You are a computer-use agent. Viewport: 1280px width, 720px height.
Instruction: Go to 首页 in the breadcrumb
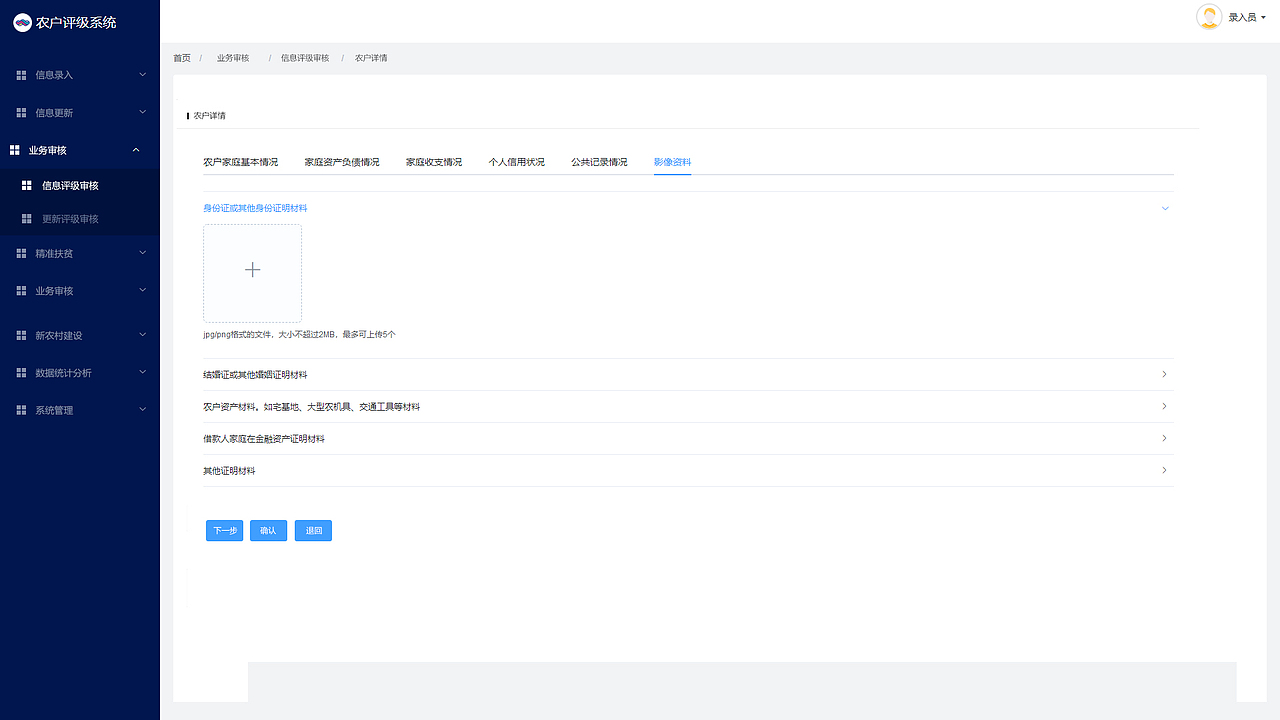tap(182, 58)
